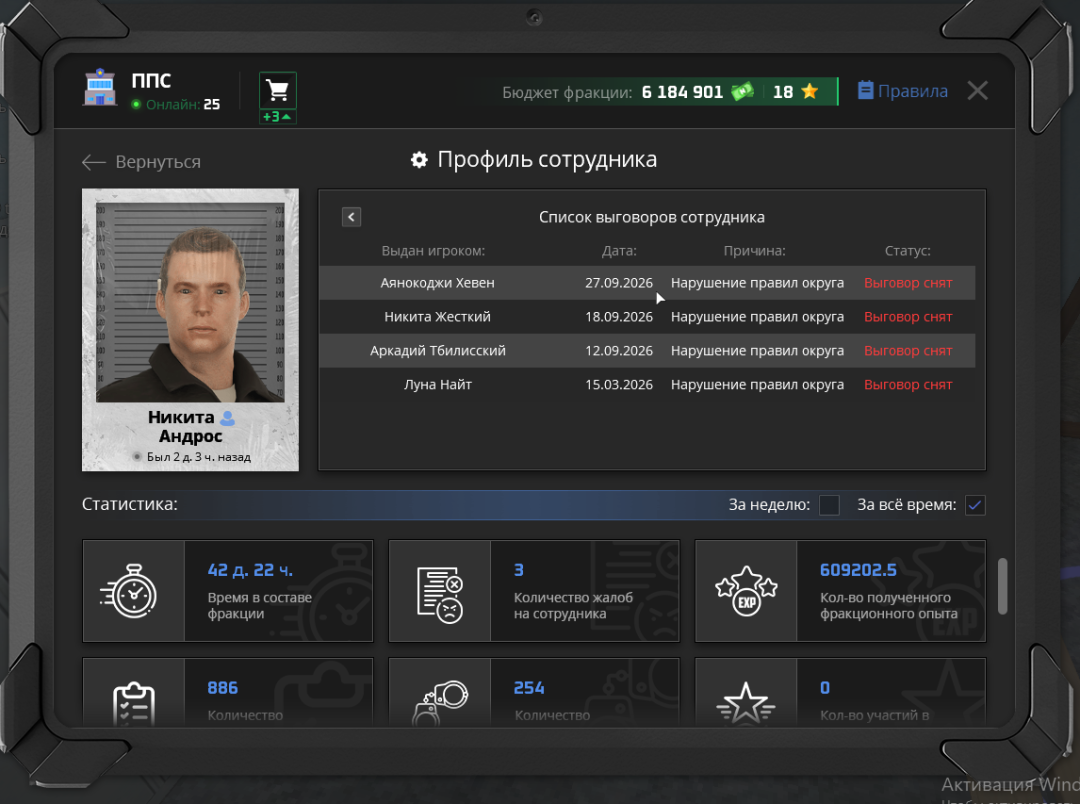Click the blue user icon beside Никита
This screenshot has height=804, width=1080.
pos(227,418)
